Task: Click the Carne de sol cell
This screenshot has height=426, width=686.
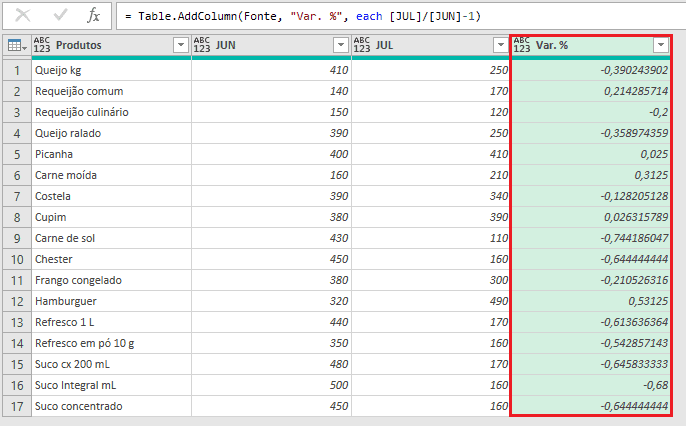Action: coord(112,238)
